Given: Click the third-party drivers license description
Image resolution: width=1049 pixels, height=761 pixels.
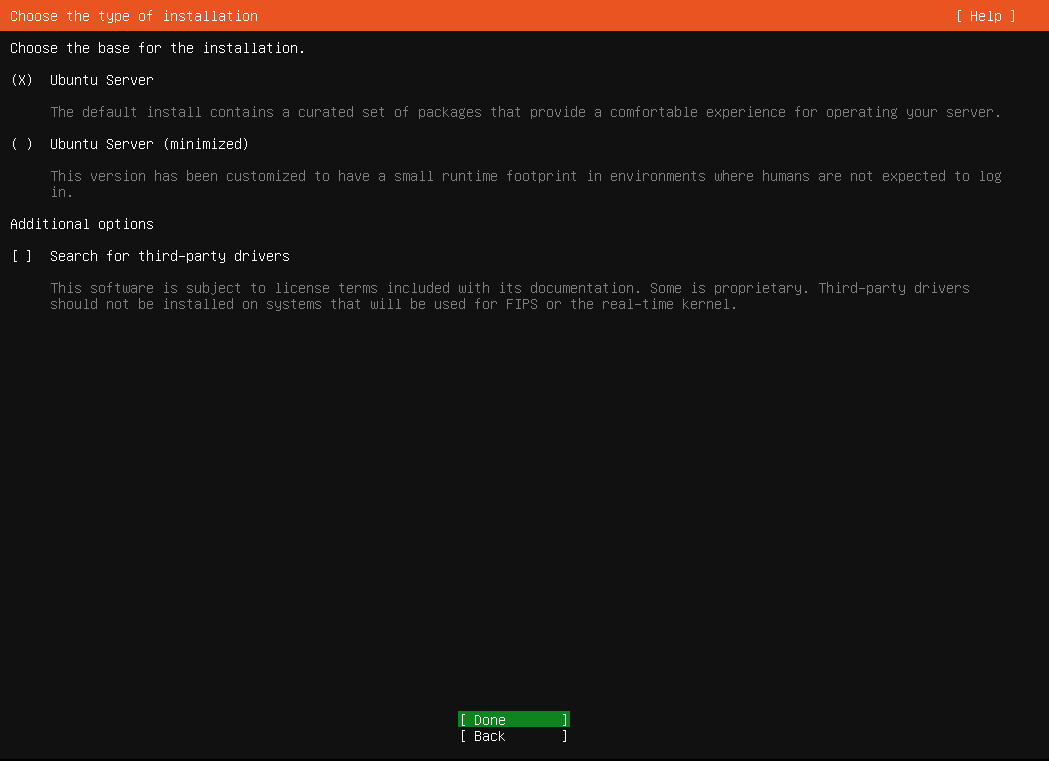Looking at the screenshot, I should (510, 296).
